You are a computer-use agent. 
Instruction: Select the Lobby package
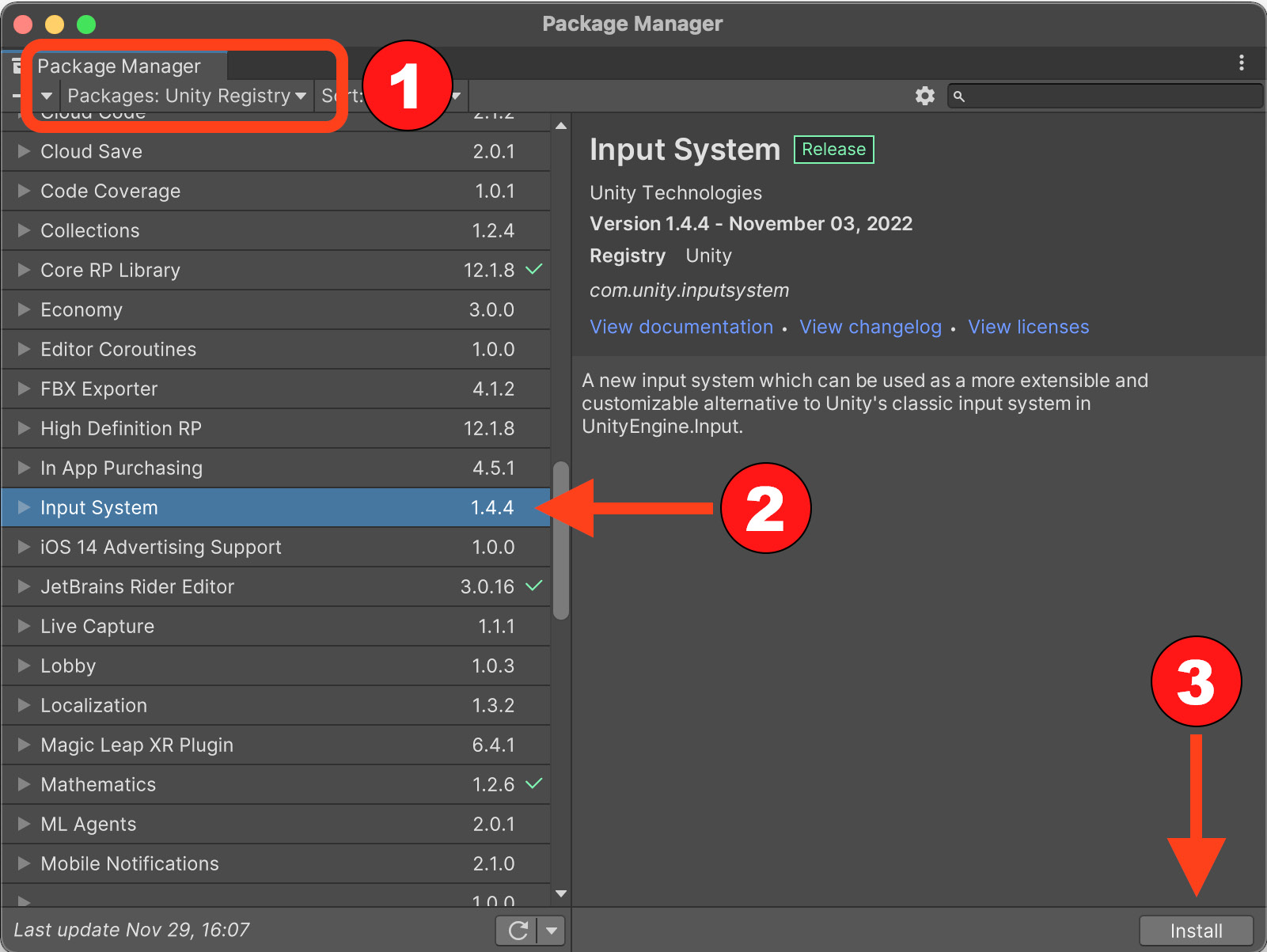tap(275, 666)
